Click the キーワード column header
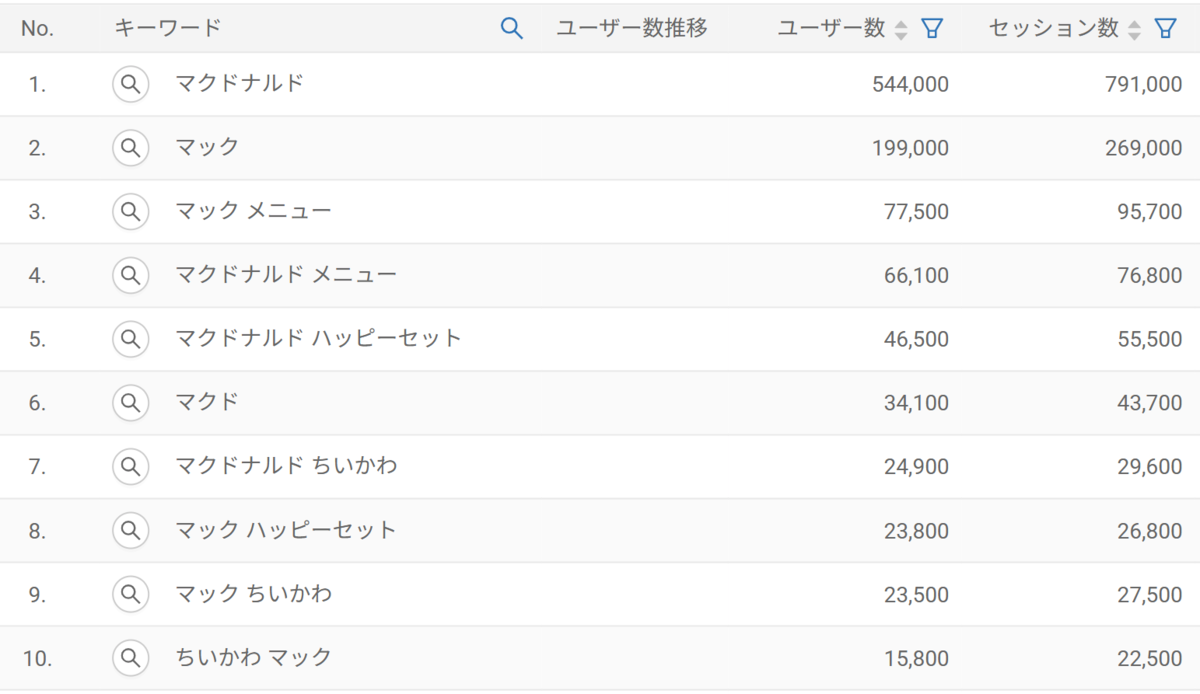This screenshot has width=1200, height=694. [168, 28]
